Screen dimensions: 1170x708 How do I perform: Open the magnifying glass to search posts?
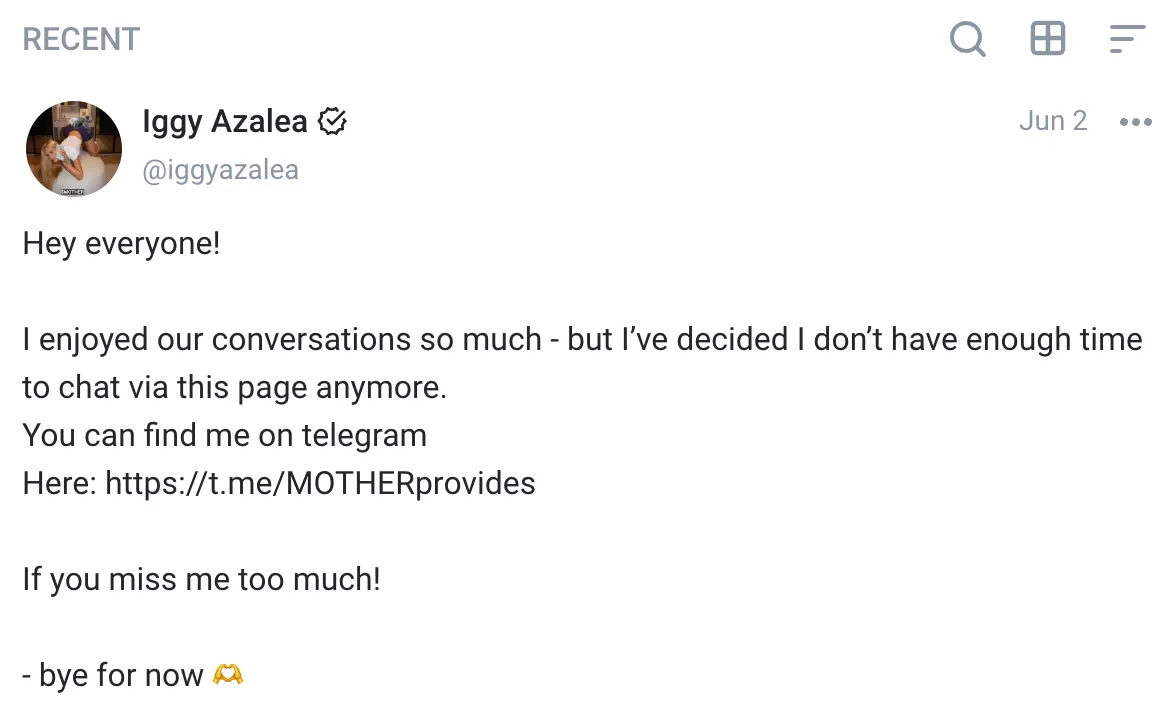[x=967, y=39]
